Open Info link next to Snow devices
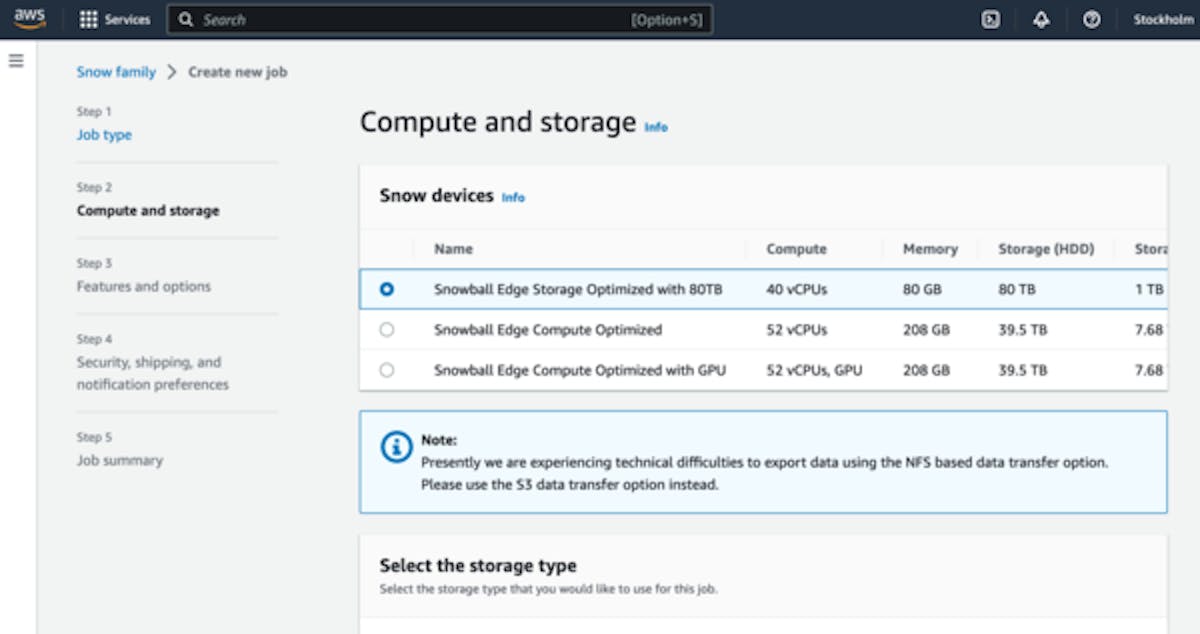 click(x=513, y=198)
